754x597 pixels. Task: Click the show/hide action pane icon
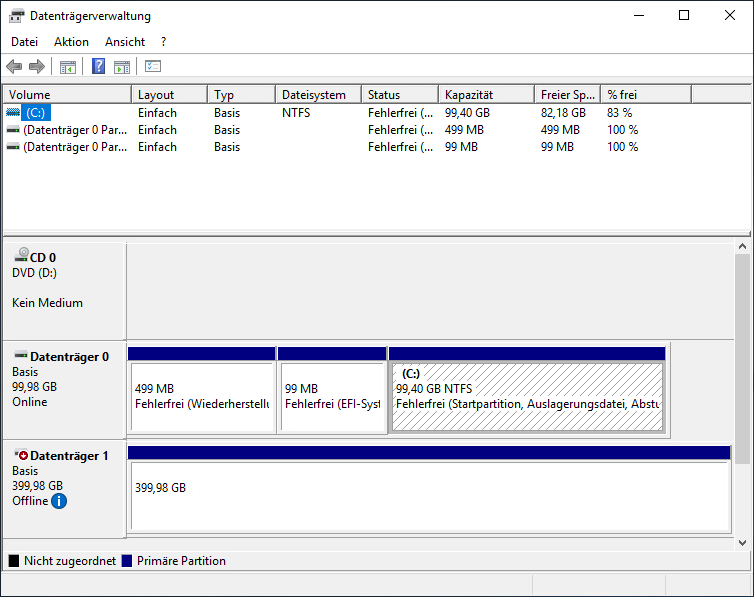coord(122,67)
